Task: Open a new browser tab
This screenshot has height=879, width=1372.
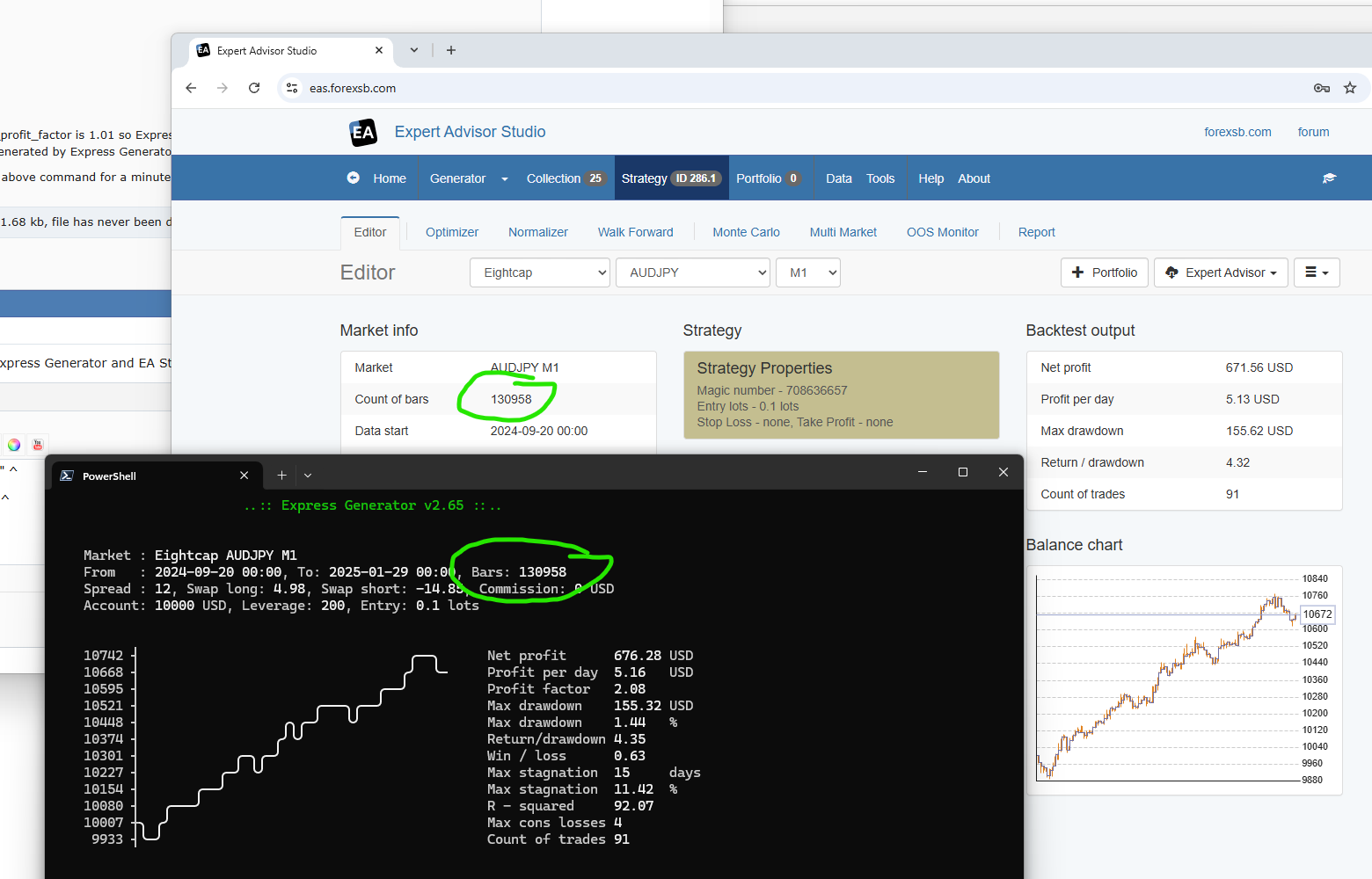Action: point(451,50)
